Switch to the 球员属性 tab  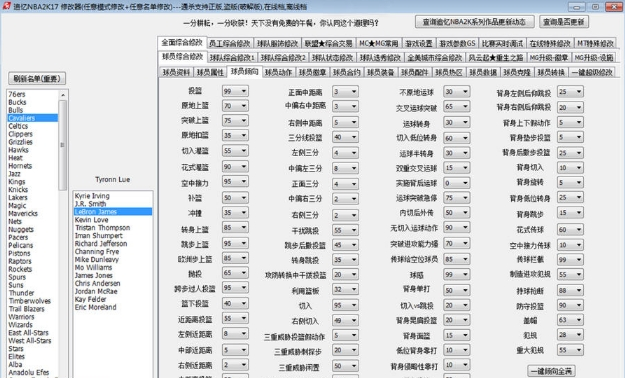(210, 72)
